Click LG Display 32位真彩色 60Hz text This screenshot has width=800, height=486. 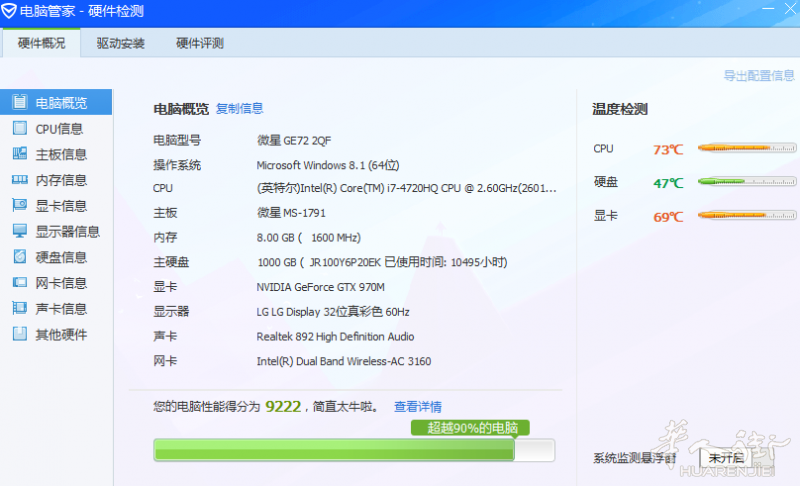click(x=333, y=312)
